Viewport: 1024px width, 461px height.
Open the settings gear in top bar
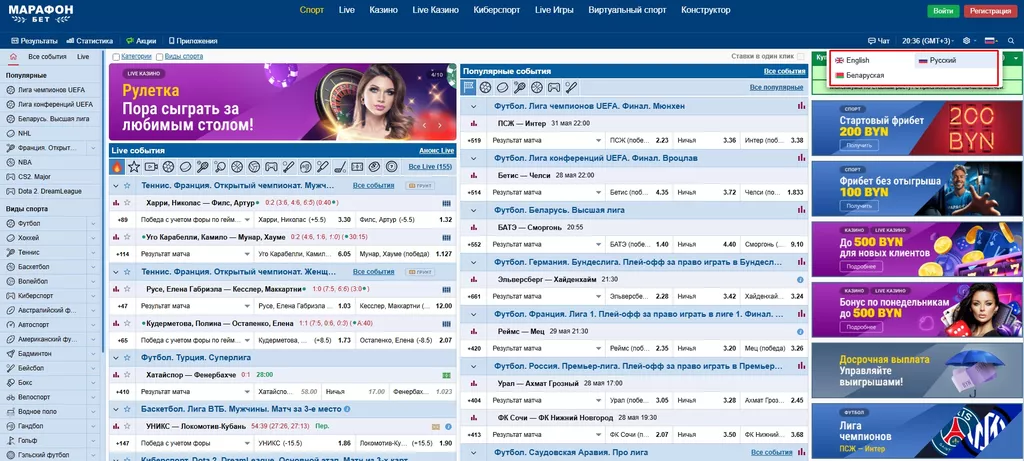tap(967, 41)
